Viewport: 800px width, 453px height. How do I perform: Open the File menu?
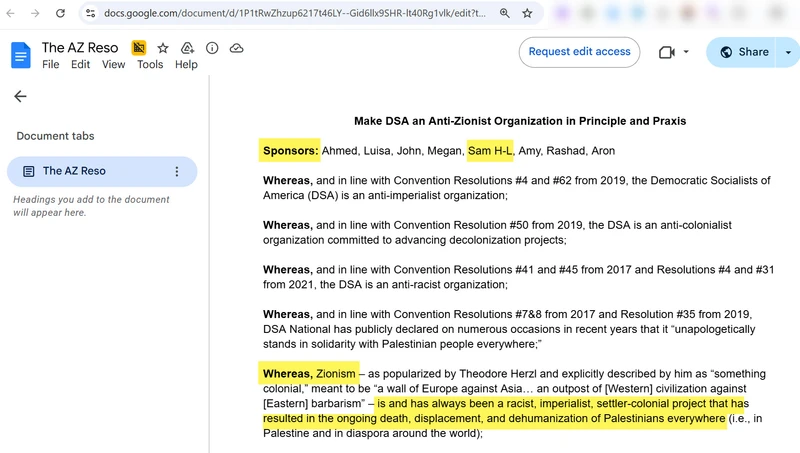click(50, 65)
